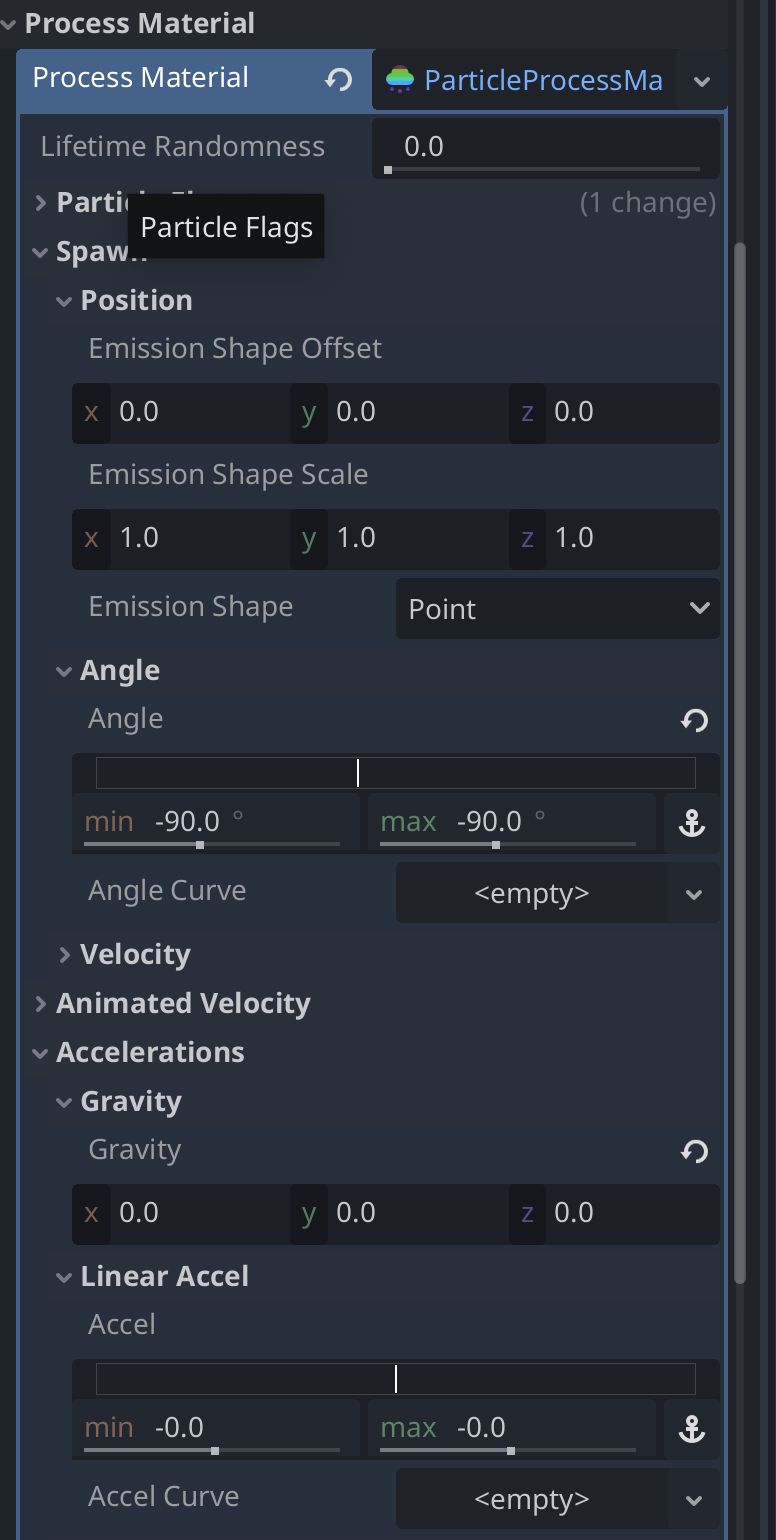
Task: Click the ParticleProcessMaterial resource icon
Action: pos(400,80)
